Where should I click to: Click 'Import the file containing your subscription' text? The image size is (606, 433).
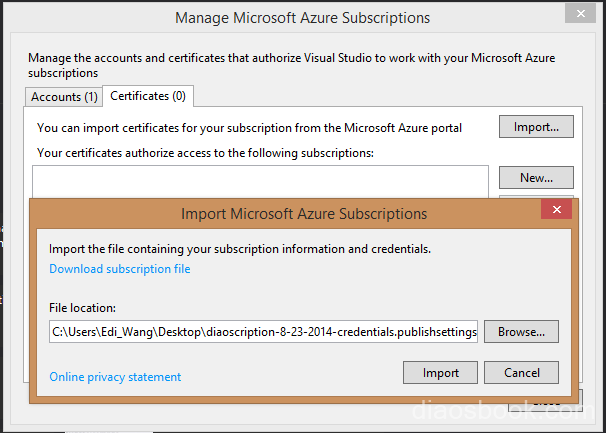(240, 249)
